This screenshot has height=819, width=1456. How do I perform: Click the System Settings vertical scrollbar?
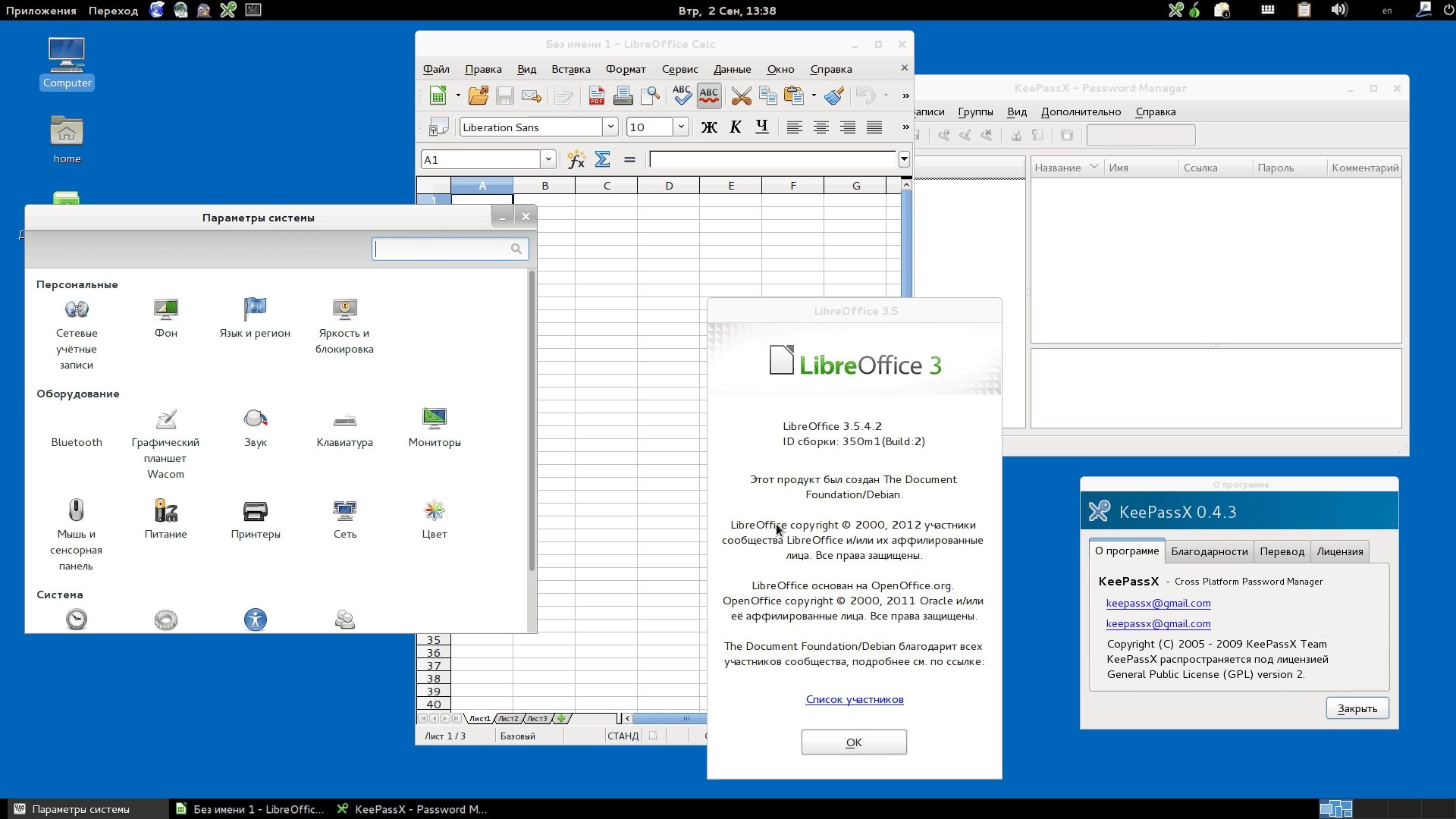532,421
